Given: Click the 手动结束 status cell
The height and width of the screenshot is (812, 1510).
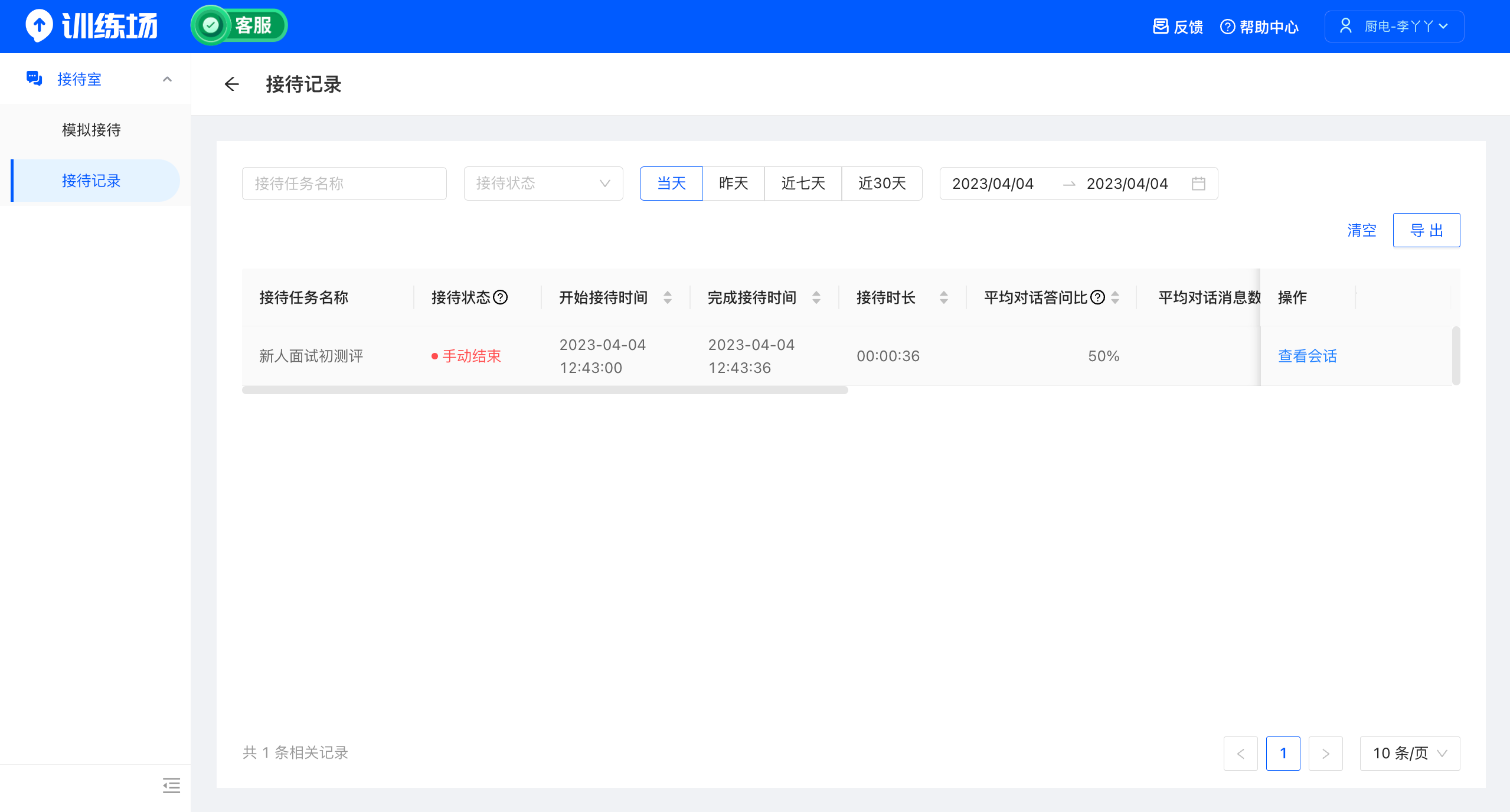Looking at the screenshot, I should tap(466, 356).
